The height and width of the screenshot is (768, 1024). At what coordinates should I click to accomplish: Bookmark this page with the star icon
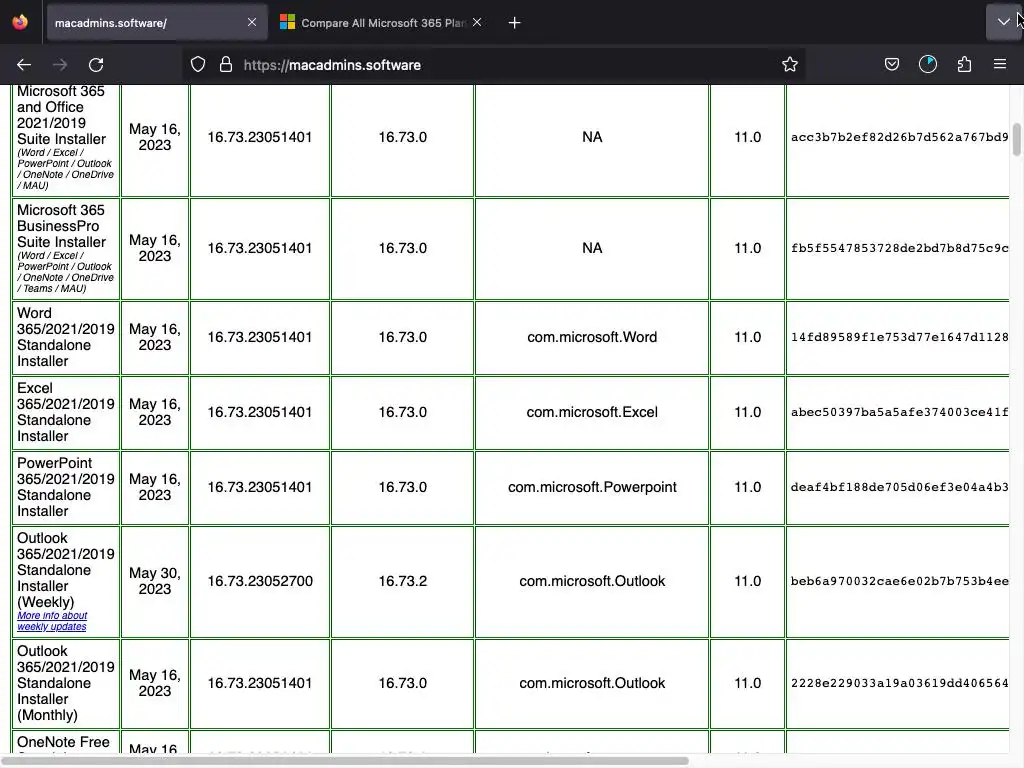pos(790,64)
